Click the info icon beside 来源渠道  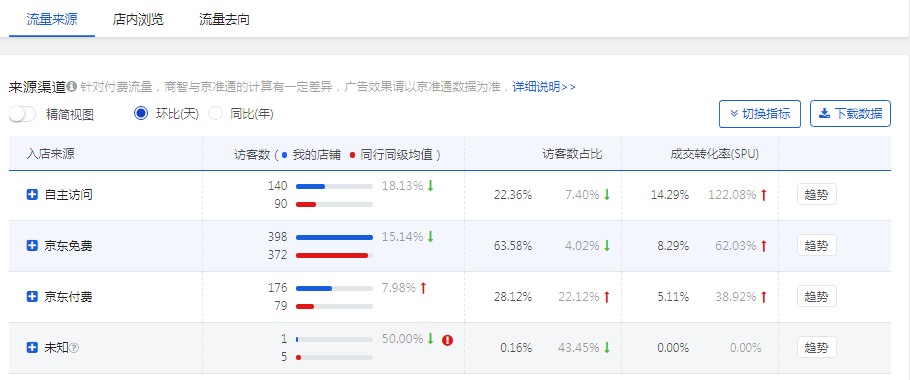point(71,87)
